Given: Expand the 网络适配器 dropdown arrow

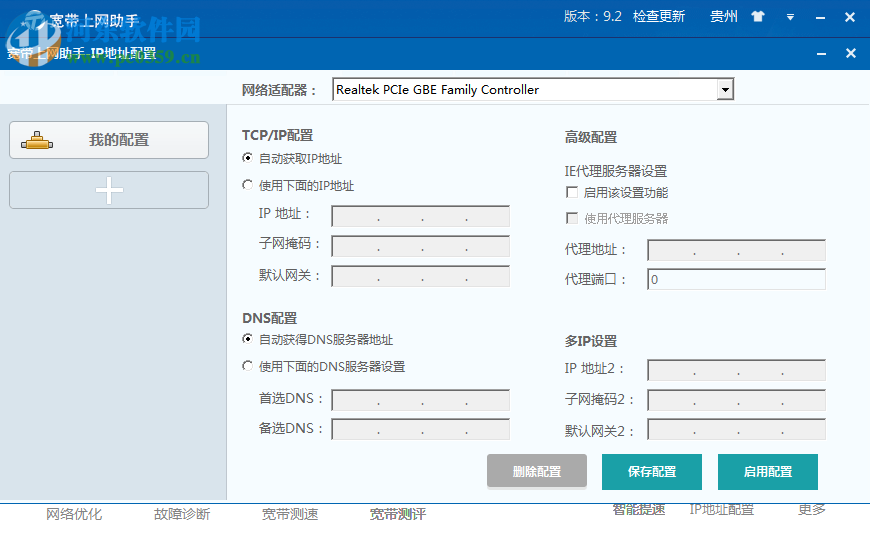Looking at the screenshot, I should pyautogui.click(x=725, y=89).
